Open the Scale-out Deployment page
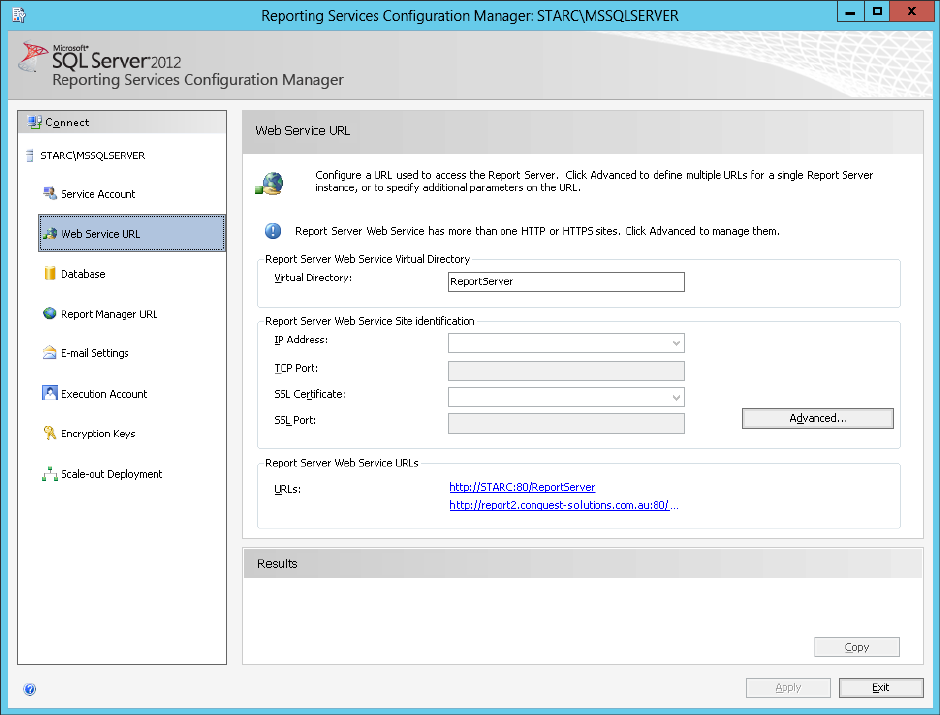This screenshot has width=940, height=715. point(112,474)
